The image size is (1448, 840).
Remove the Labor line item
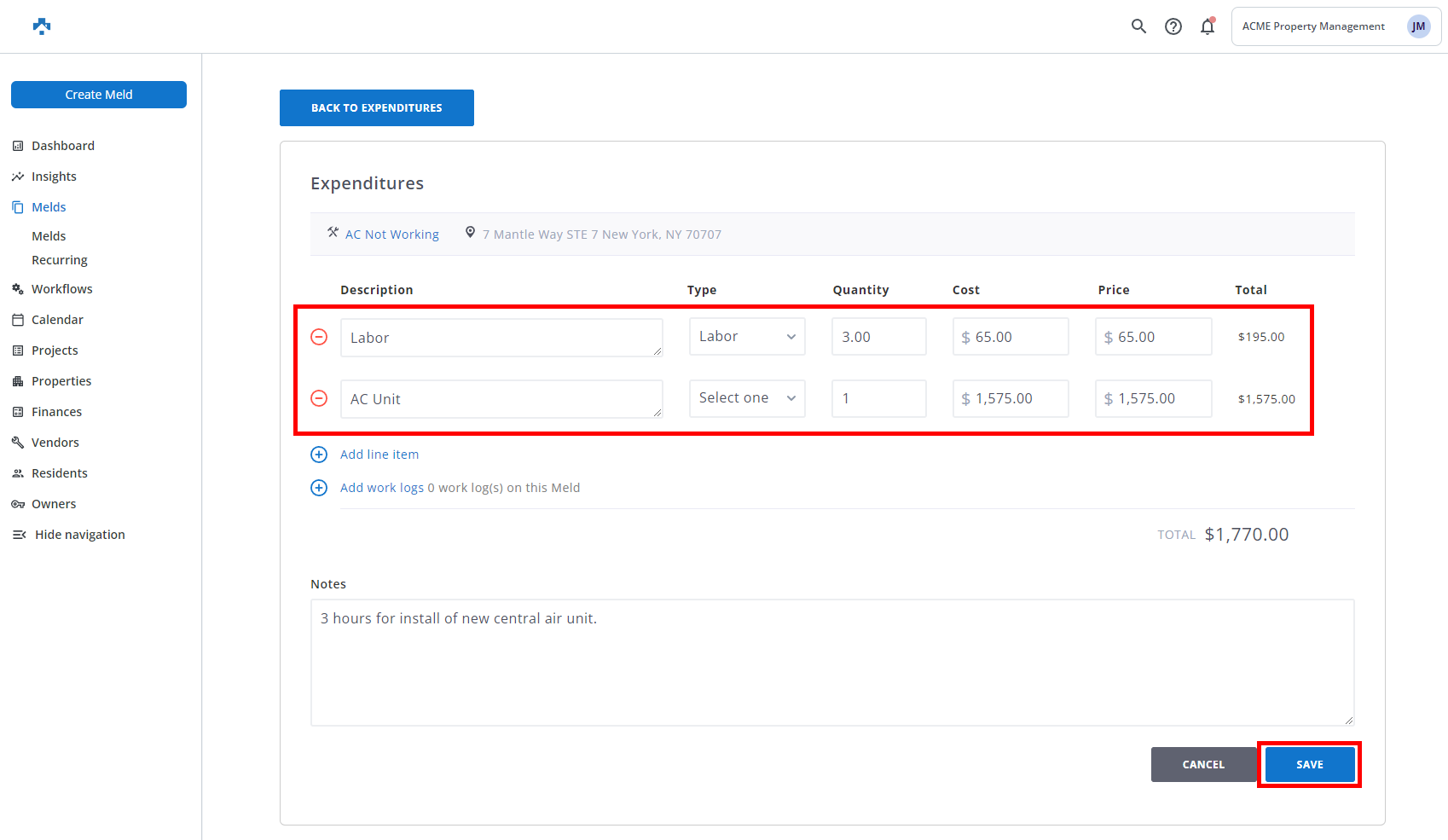pos(319,337)
